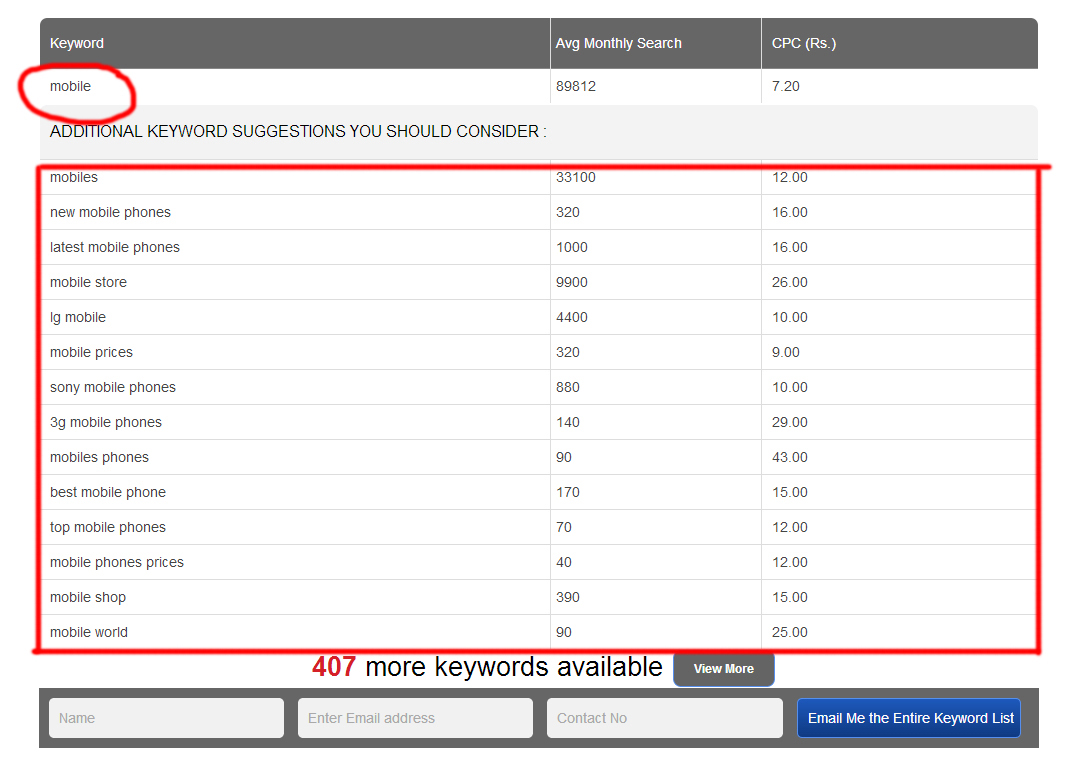This screenshot has height=768, width=1075.
Task: Click the View More button
Action: click(x=723, y=669)
